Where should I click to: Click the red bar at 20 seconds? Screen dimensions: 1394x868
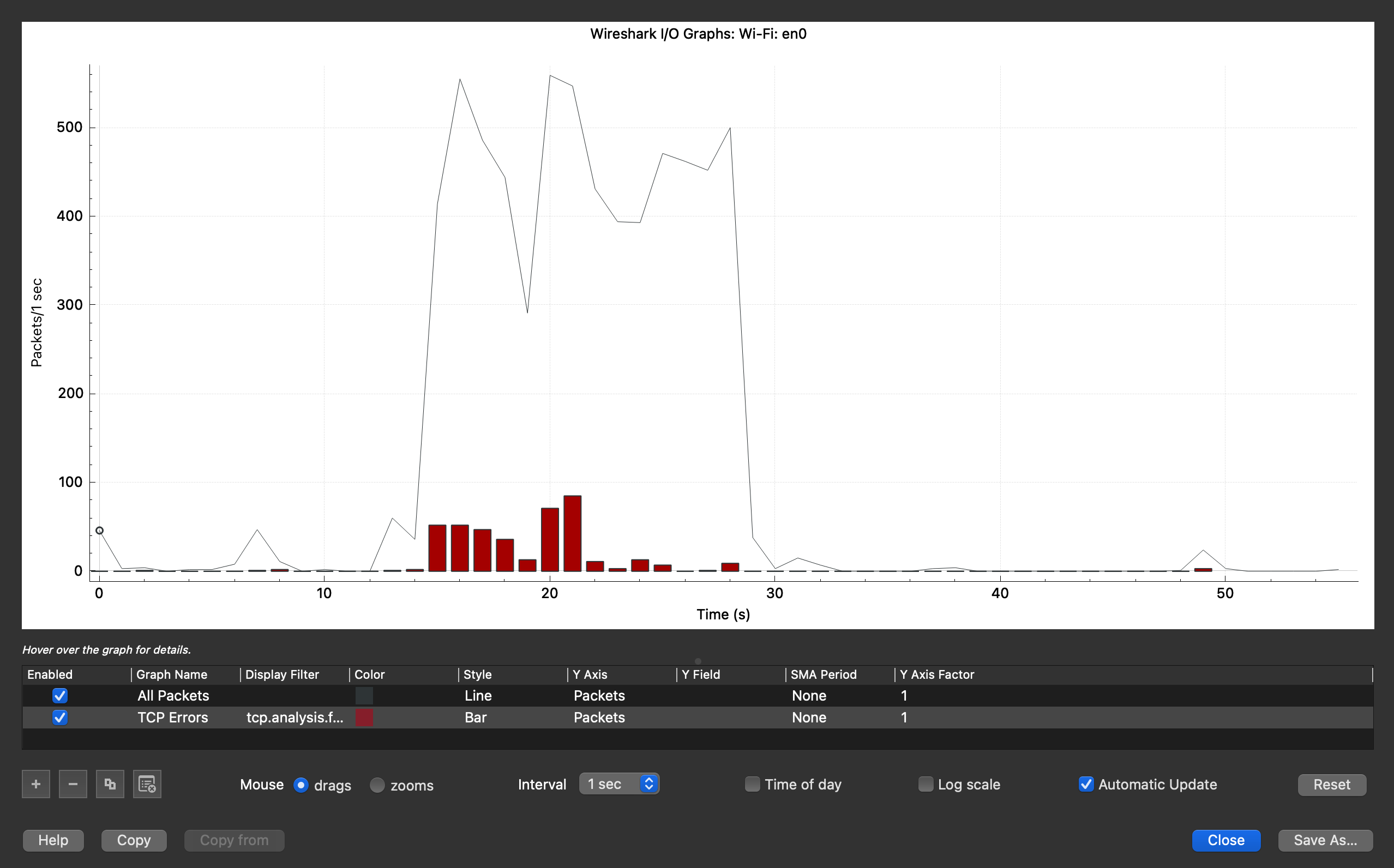coord(549,540)
